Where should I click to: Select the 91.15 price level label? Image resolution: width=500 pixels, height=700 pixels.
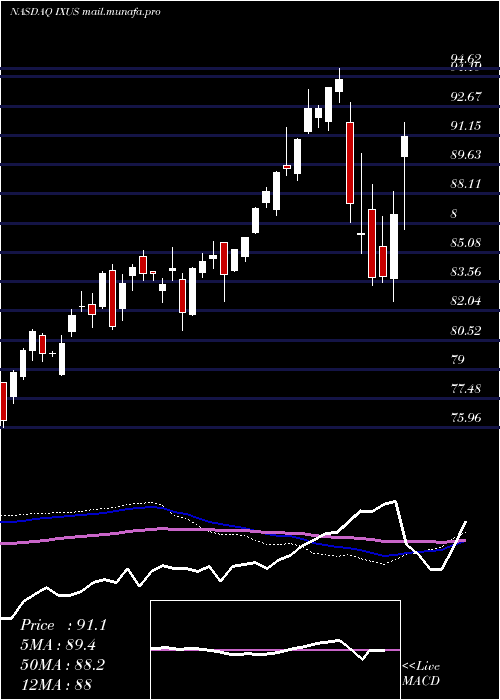[466, 126]
